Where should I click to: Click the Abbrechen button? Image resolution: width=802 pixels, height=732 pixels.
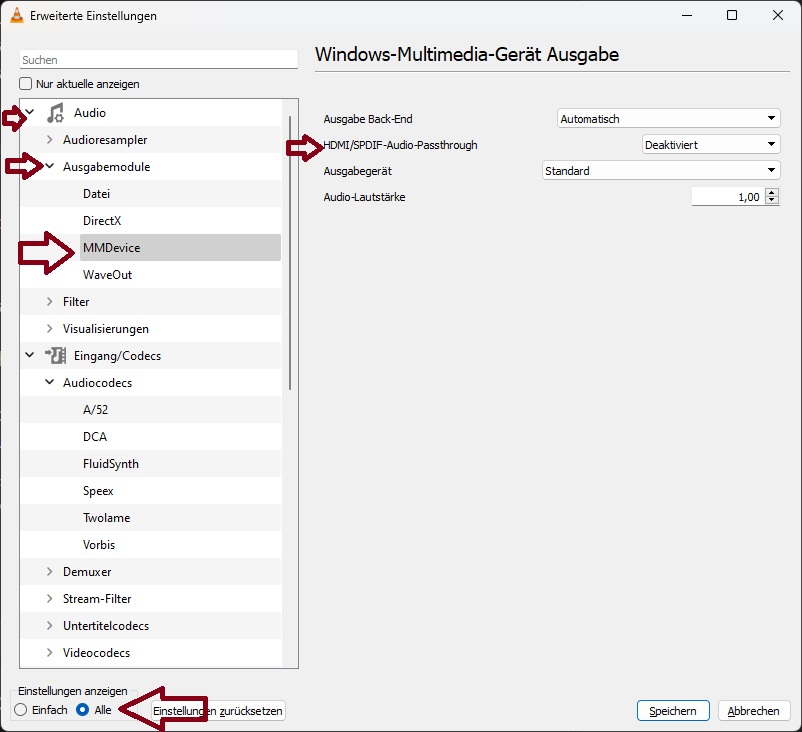[754, 711]
